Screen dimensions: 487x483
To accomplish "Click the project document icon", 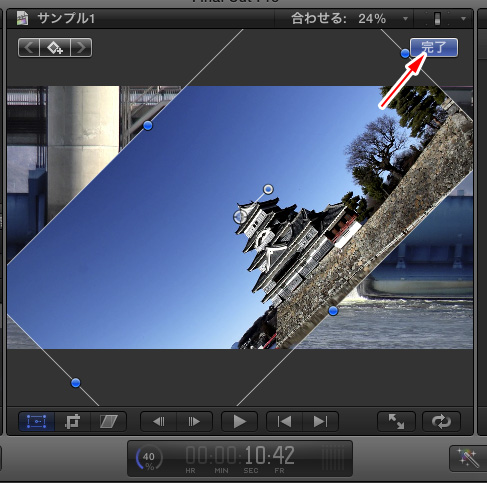I will click(x=22, y=18).
